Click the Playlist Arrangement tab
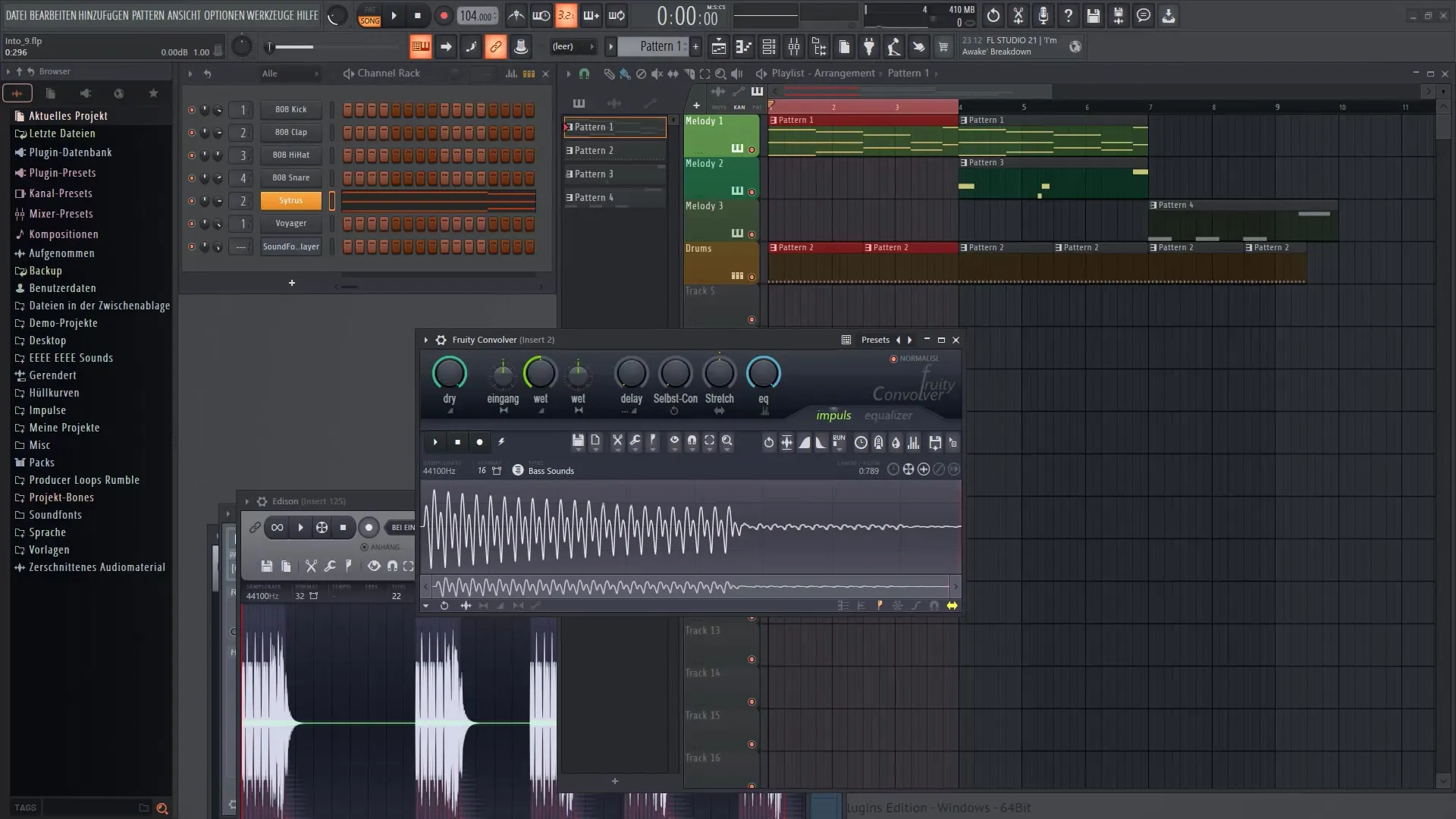Viewport: 1456px width, 819px height. [x=820, y=72]
